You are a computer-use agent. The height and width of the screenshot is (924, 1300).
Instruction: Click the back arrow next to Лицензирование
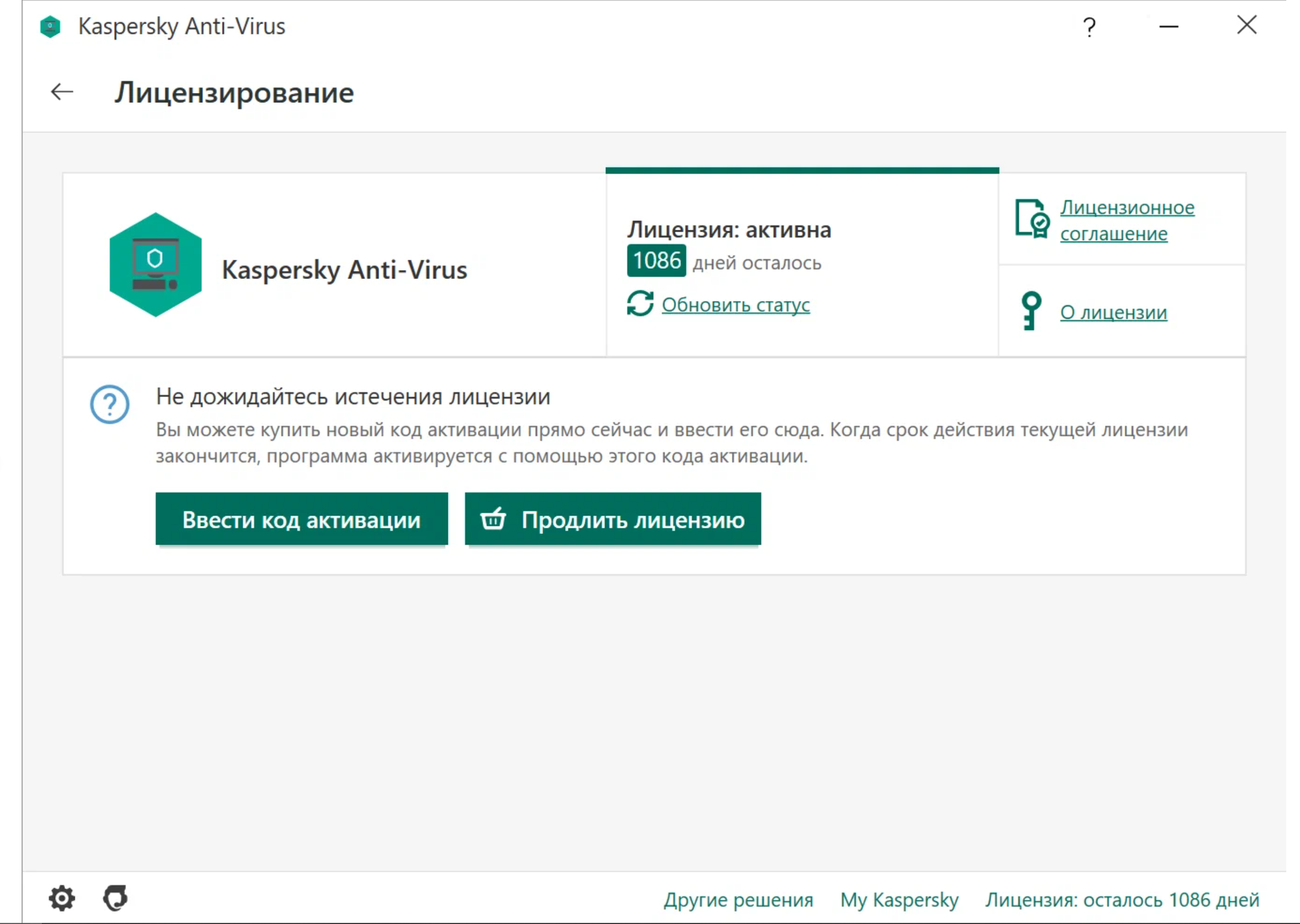point(62,92)
